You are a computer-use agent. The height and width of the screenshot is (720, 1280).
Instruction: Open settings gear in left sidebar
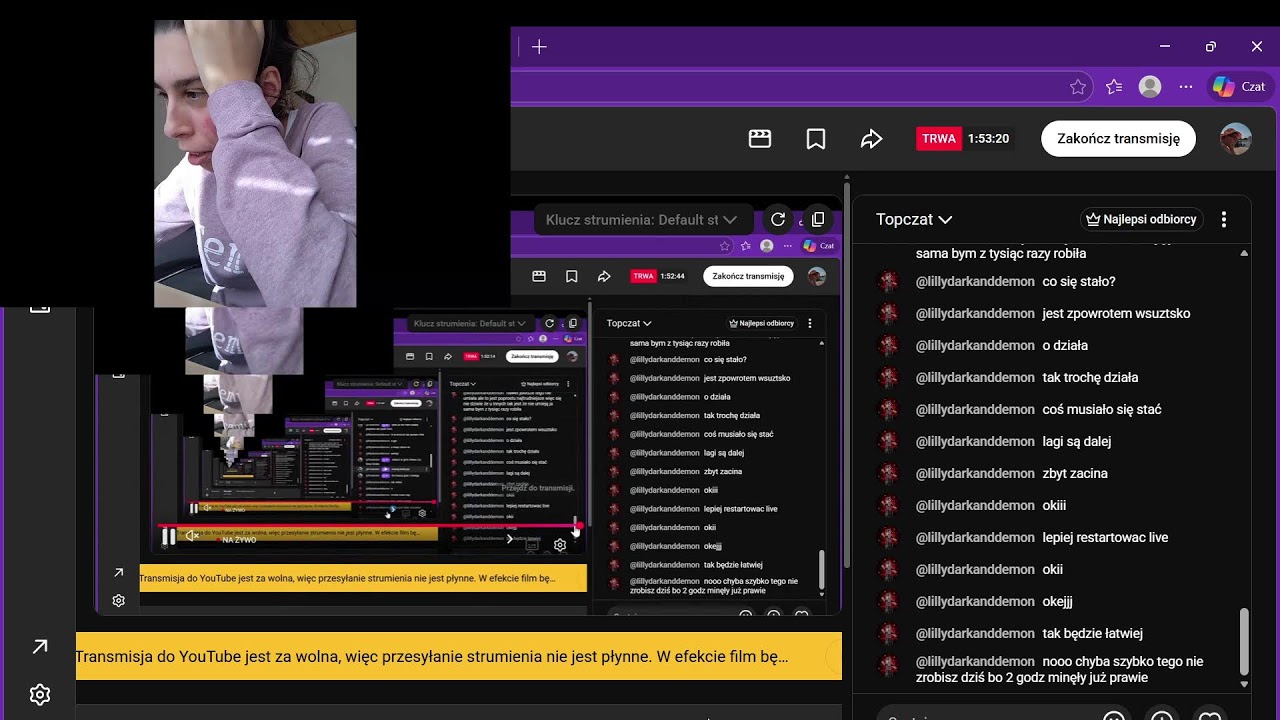pyautogui.click(x=40, y=694)
